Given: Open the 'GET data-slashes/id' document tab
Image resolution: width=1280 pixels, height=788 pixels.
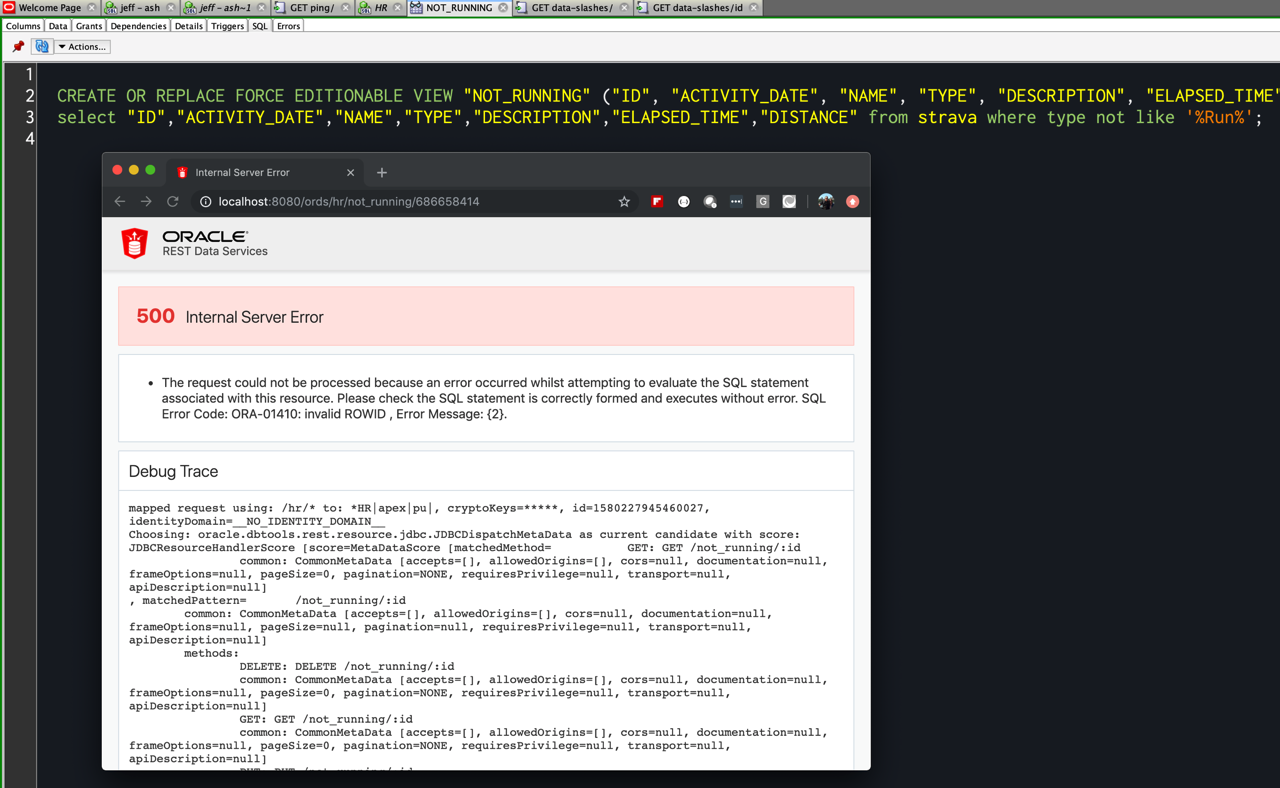Looking at the screenshot, I should coord(698,8).
